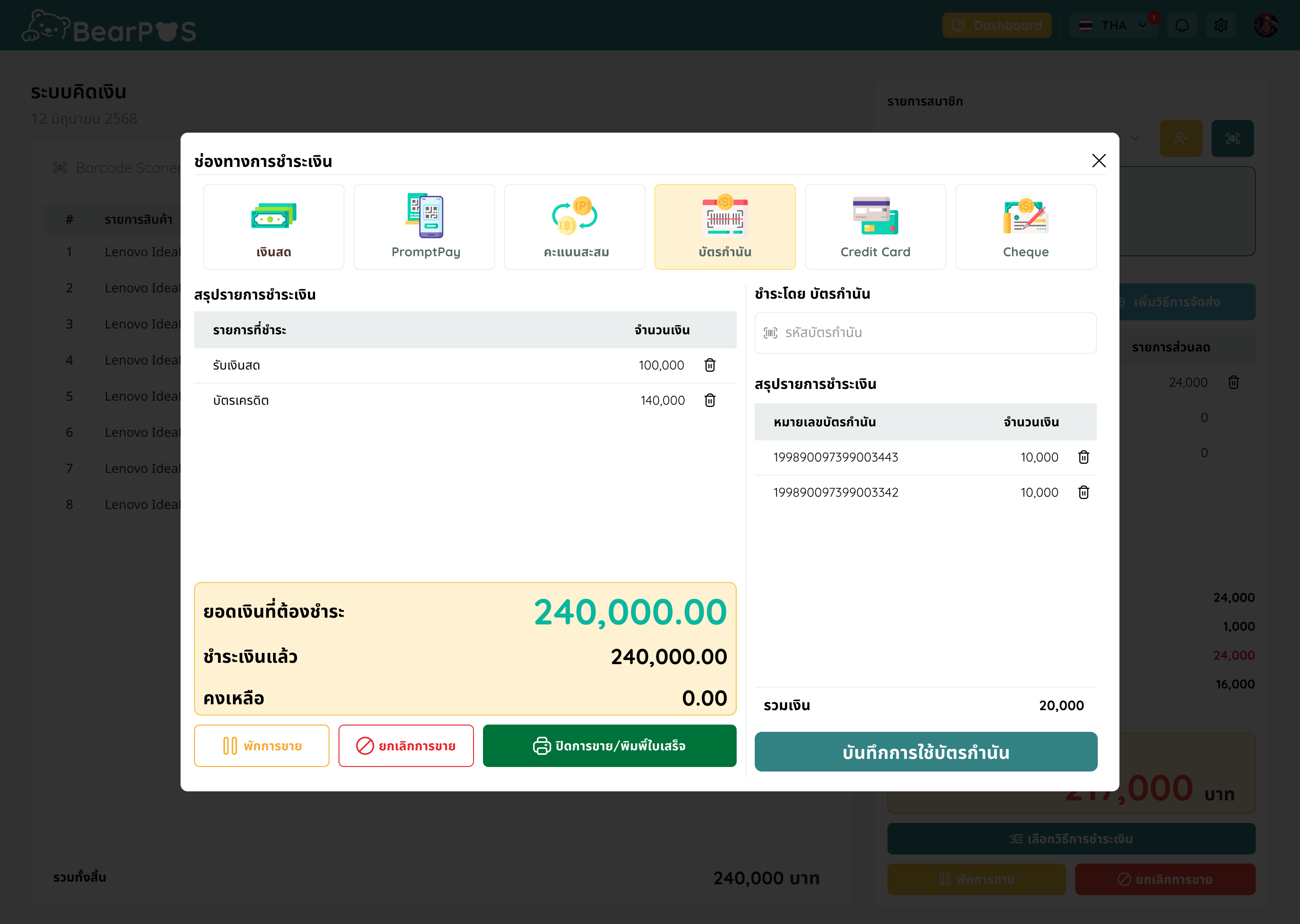Select Cheque payment method

[x=1026, y=226]
